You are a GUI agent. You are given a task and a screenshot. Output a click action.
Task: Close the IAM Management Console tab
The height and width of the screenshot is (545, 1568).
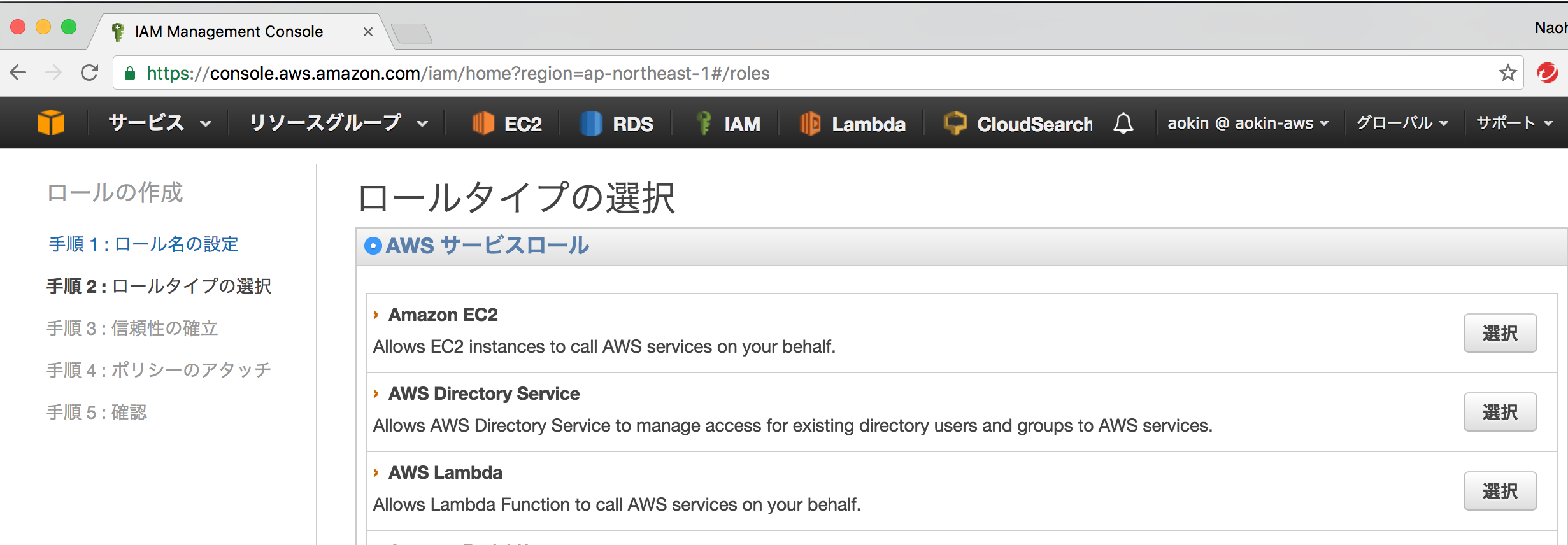pyautogui.click(x=367, y=32)
